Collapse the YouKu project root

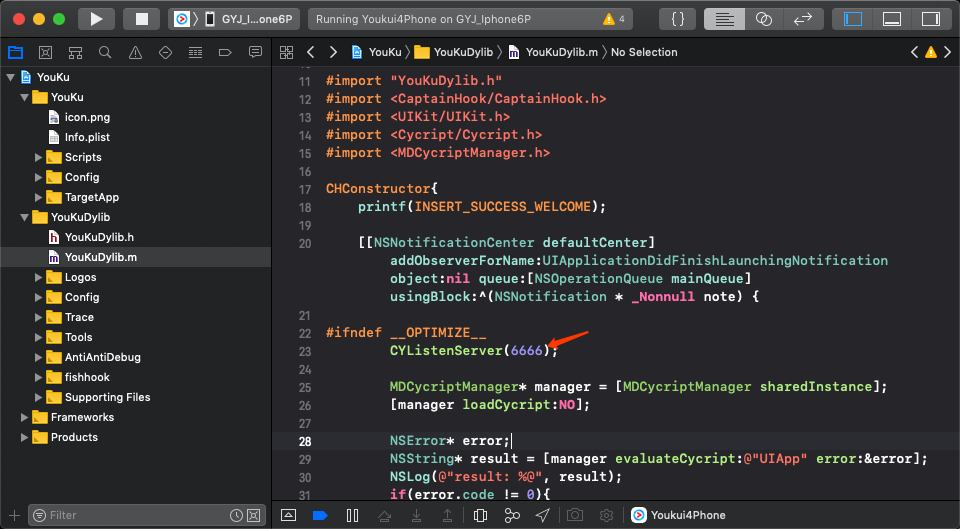(10, 77)
